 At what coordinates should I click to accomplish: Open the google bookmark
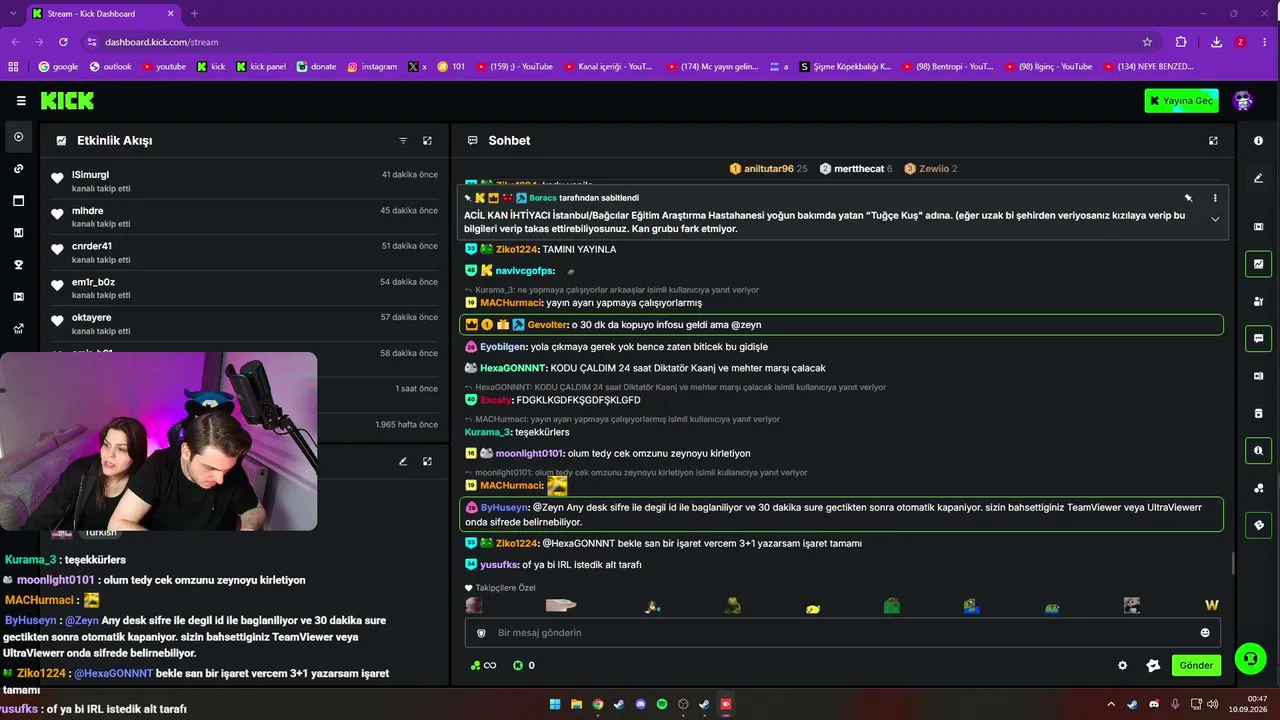58,67
